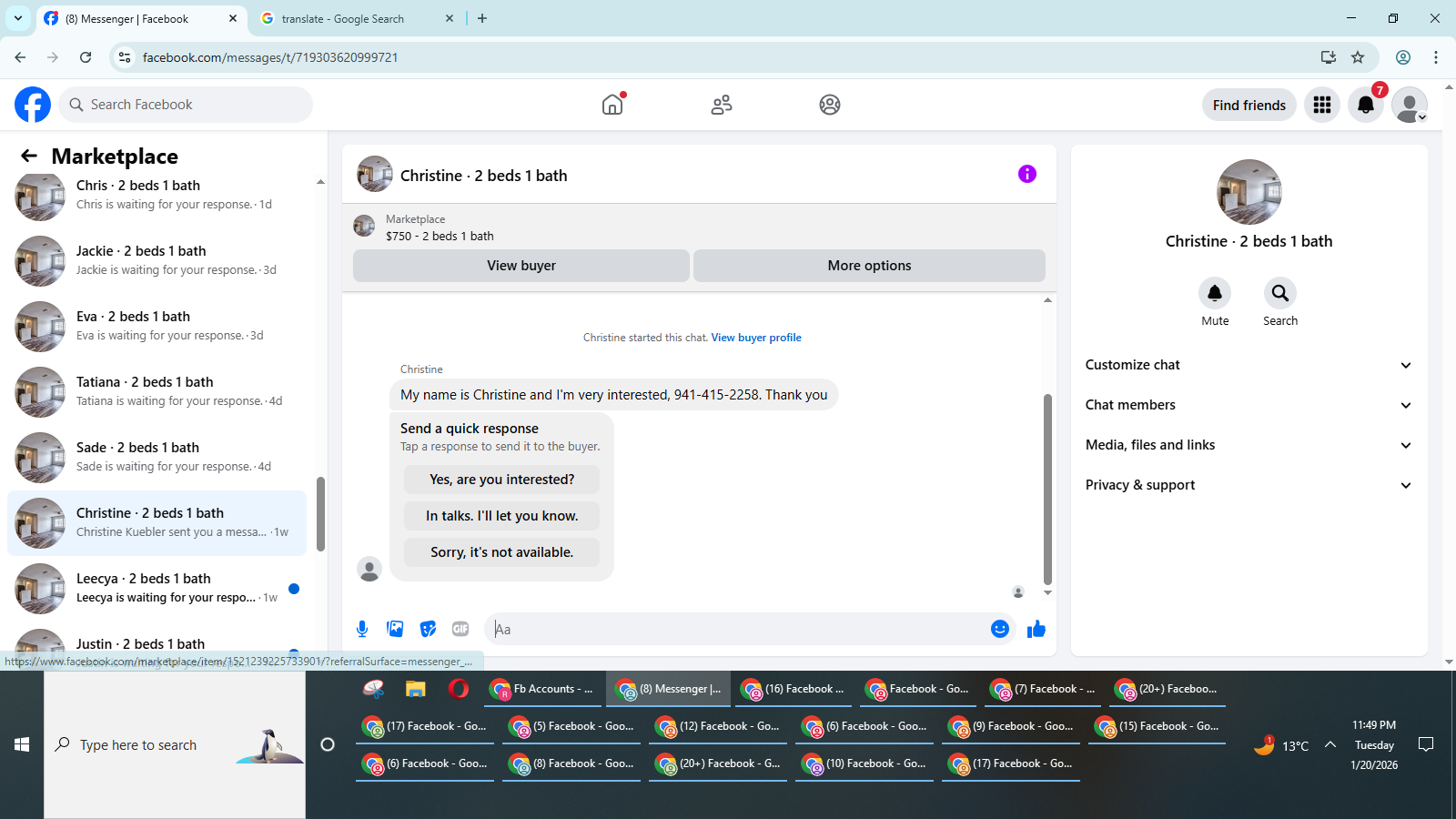Expand the Customize chat section
The height and width of the screenshot is (819, 1456).
1249,365
